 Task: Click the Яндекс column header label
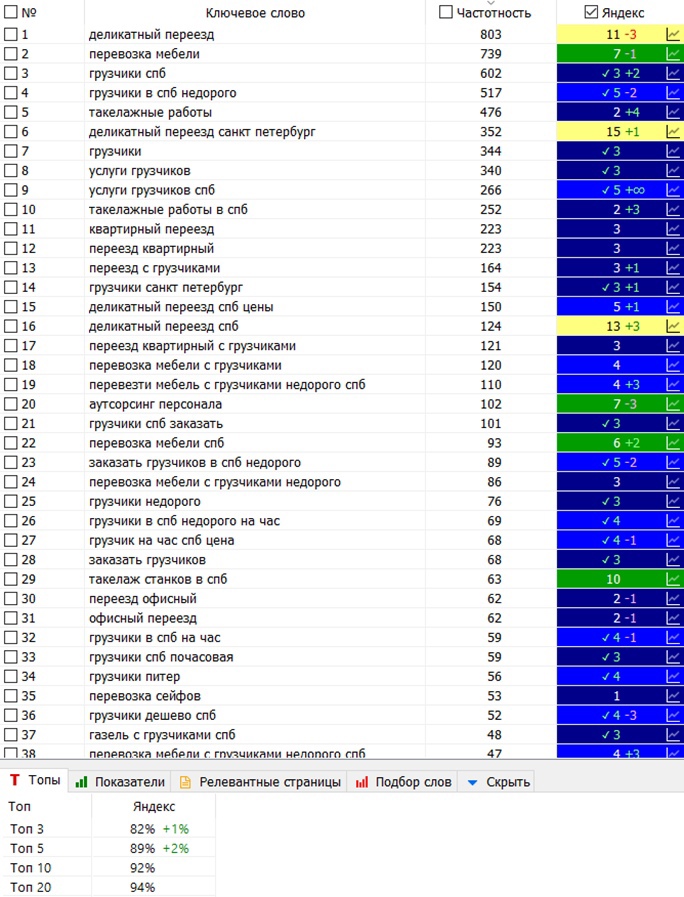(x=623, y=13)
